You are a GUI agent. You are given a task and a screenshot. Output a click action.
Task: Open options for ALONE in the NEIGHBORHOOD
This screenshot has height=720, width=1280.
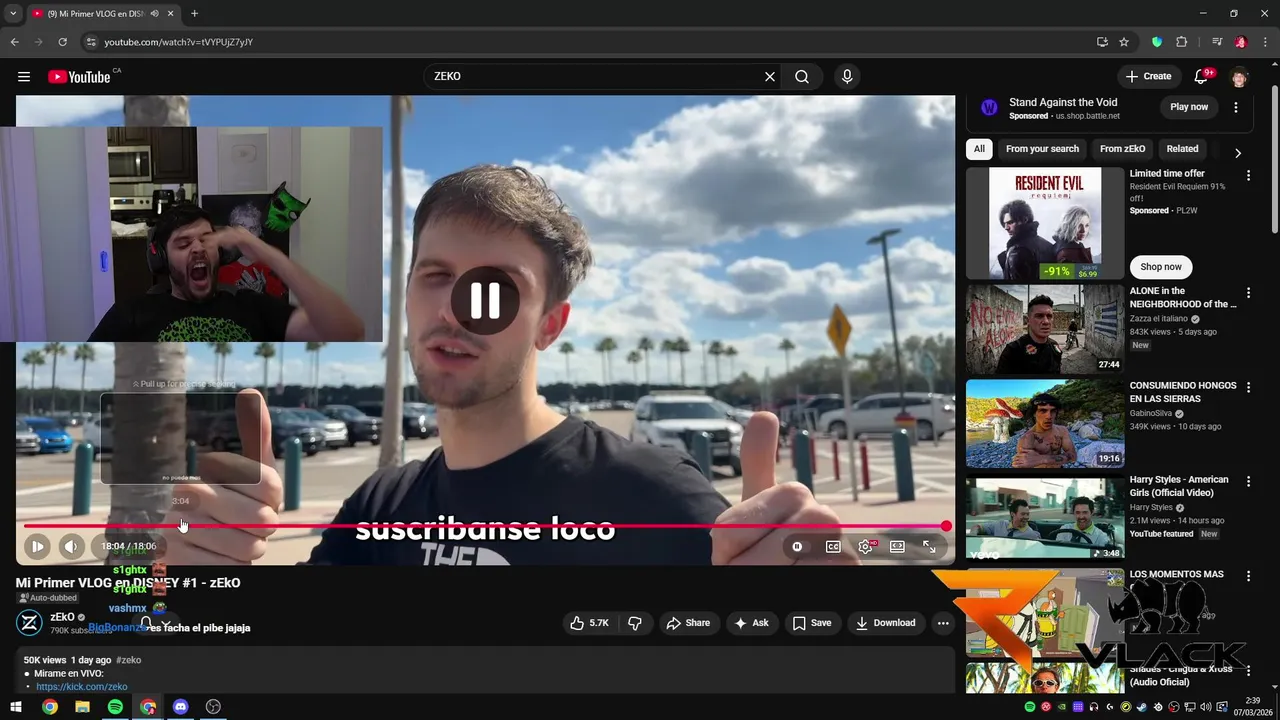pyautogui.click(x=1248, y=292)
